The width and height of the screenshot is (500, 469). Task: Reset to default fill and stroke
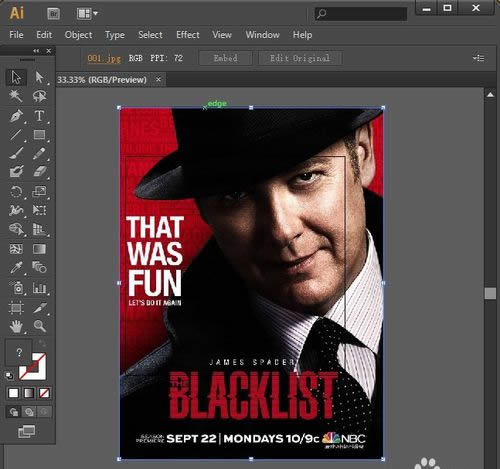coord(9,376)
